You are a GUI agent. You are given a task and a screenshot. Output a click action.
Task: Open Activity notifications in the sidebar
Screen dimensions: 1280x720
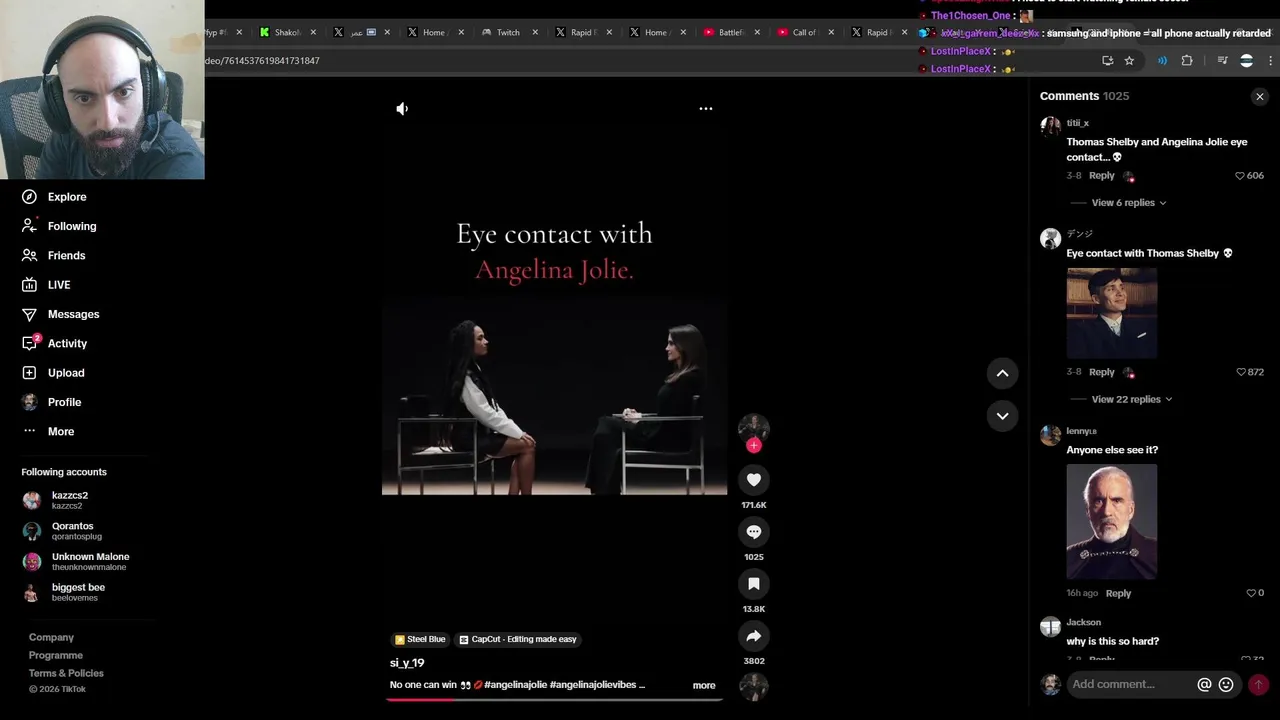pos(67,344)
